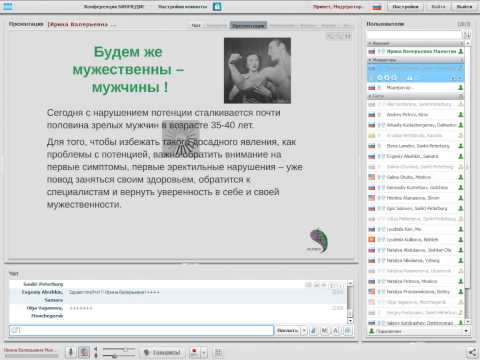Click user list scrollbar up arrow
The height and width of the screenshot is (360, 480).
click(467, 43)
